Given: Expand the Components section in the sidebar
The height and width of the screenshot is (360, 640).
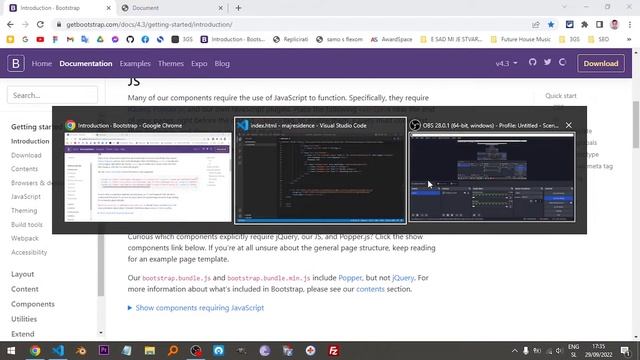Looking at the screenshot, I should [33, 304].
